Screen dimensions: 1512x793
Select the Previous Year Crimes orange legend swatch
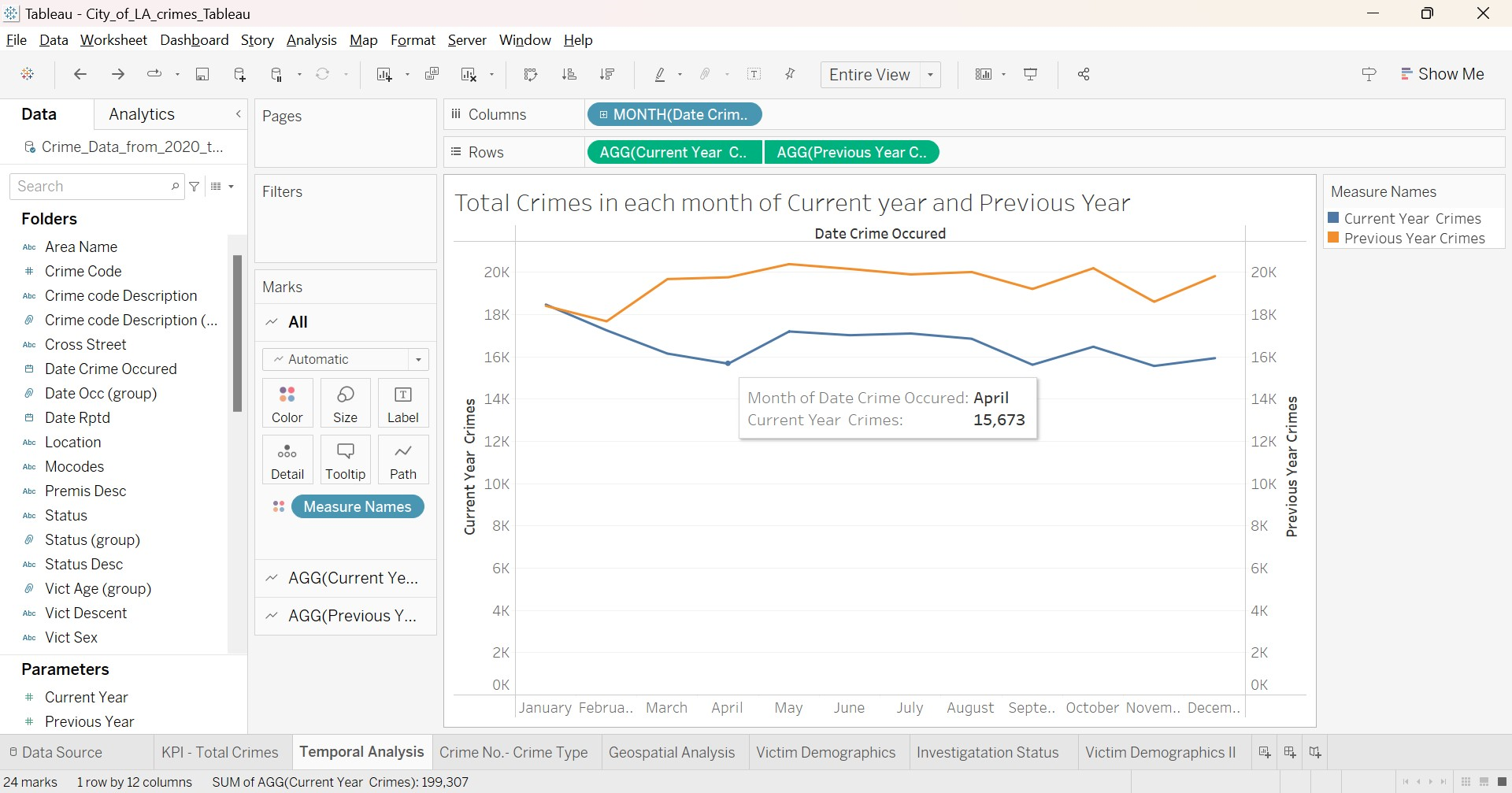pyautogui.click(x=1332, y=238)
